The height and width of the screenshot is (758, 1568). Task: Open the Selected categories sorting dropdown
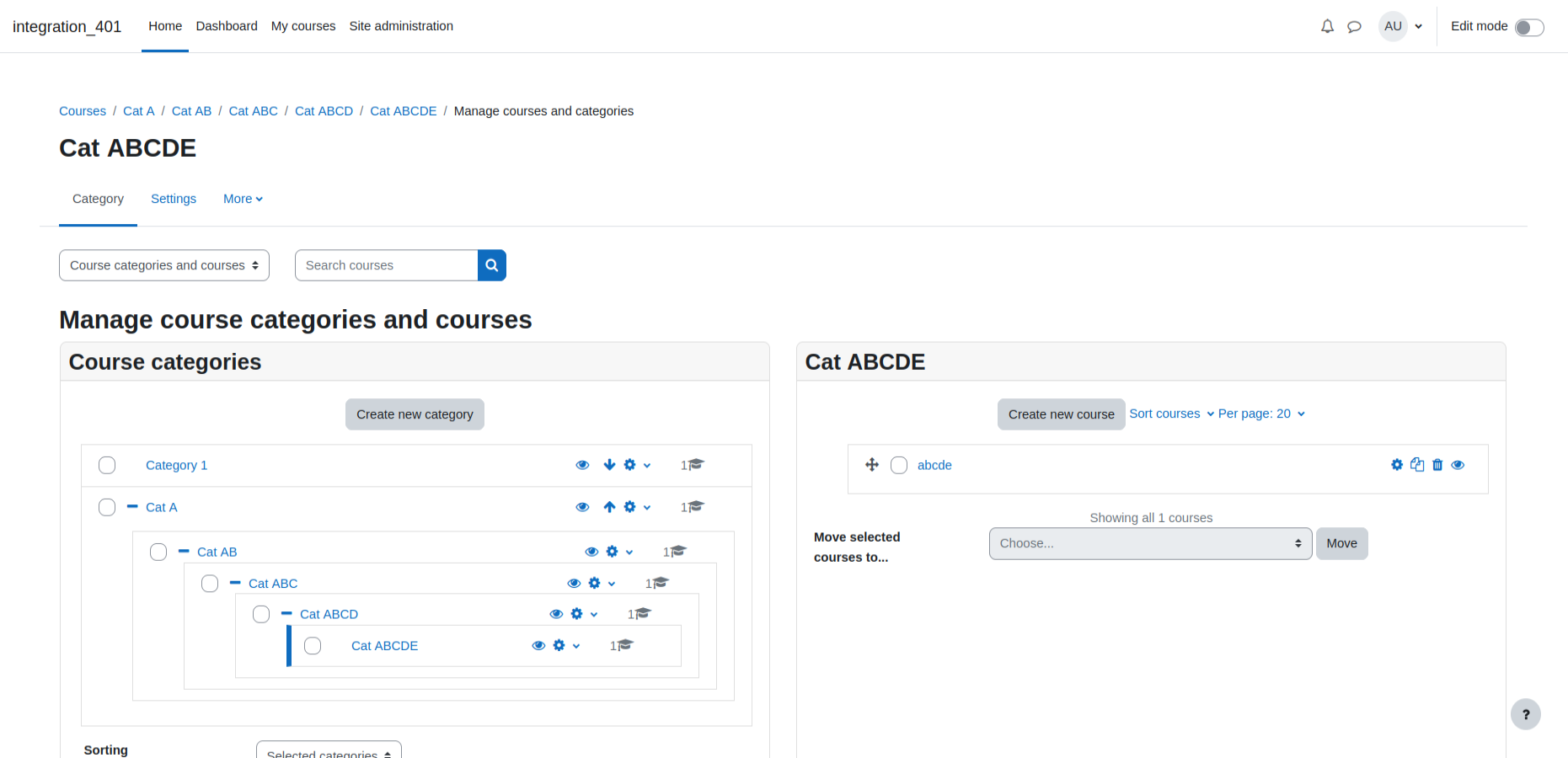tap(329, 750)
